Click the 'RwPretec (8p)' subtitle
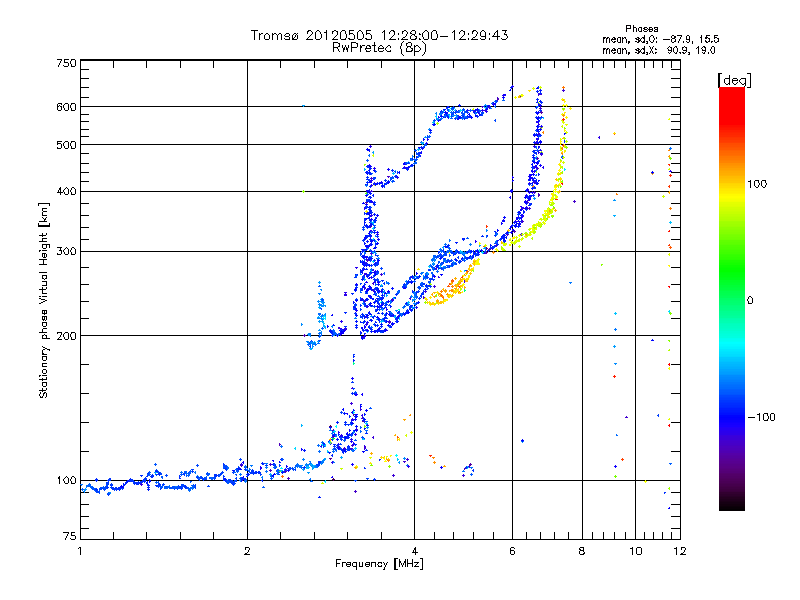 pyautogui.click(x=379, y=48)
